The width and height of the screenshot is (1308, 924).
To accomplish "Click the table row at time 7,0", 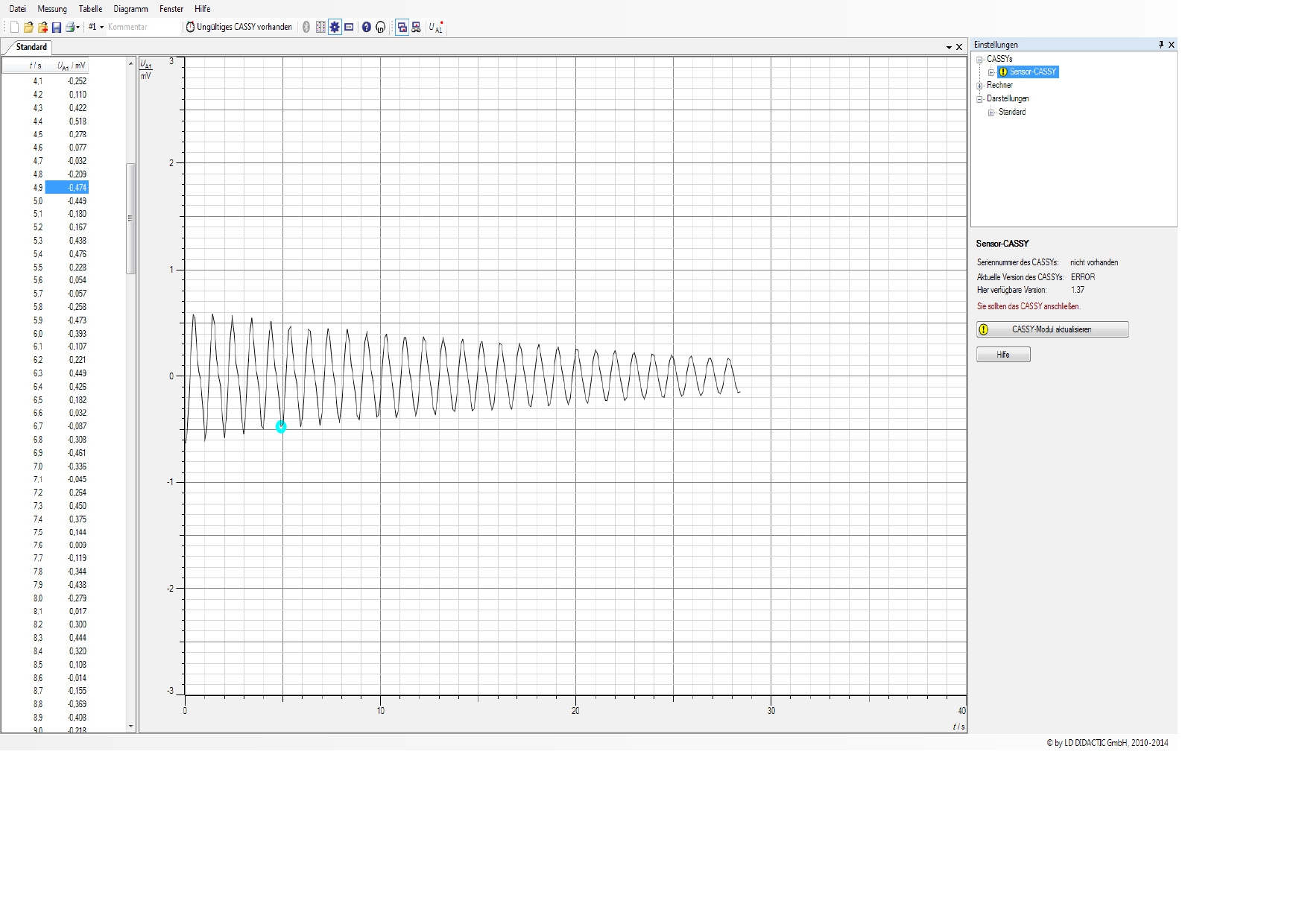I will pyautogui.click(x=45, y=466).
